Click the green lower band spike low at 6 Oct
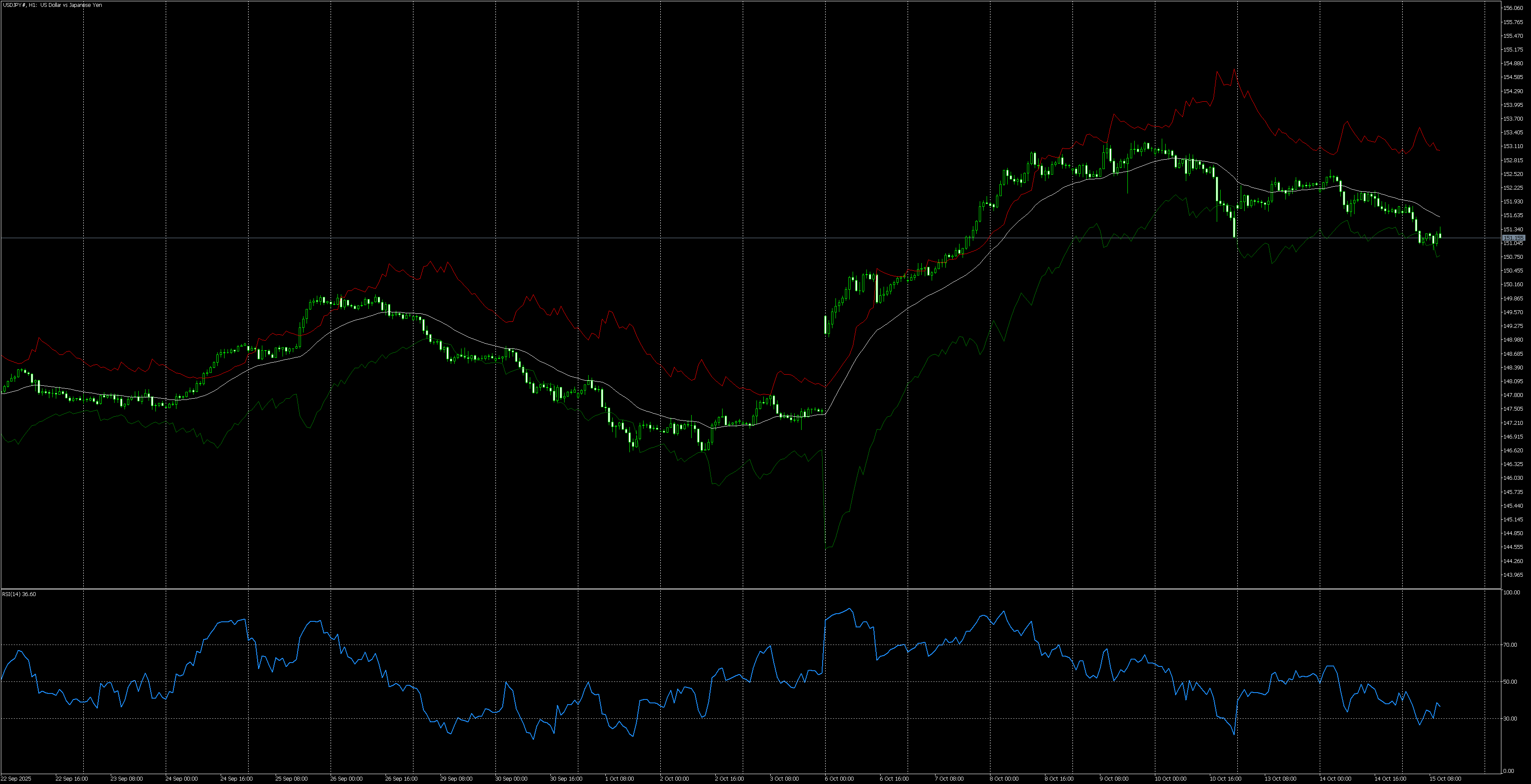This screenshot has height=784, width=1531. [827, 548]
